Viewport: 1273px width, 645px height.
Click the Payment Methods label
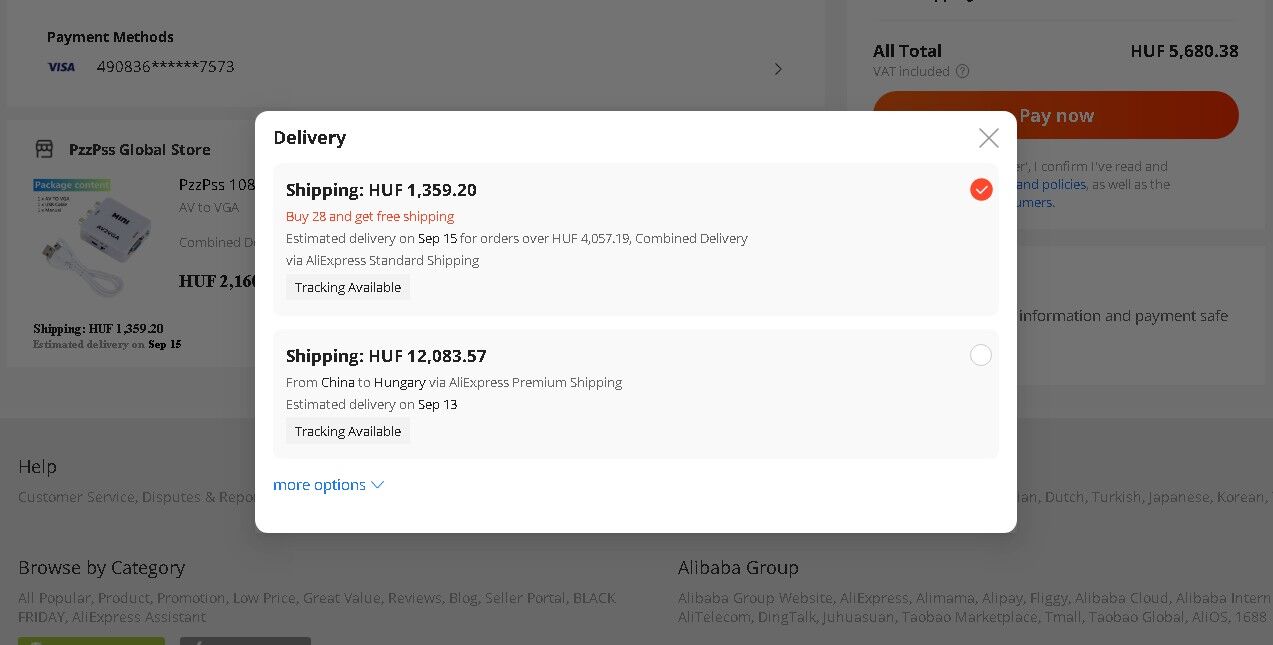[x=110, y=37]
